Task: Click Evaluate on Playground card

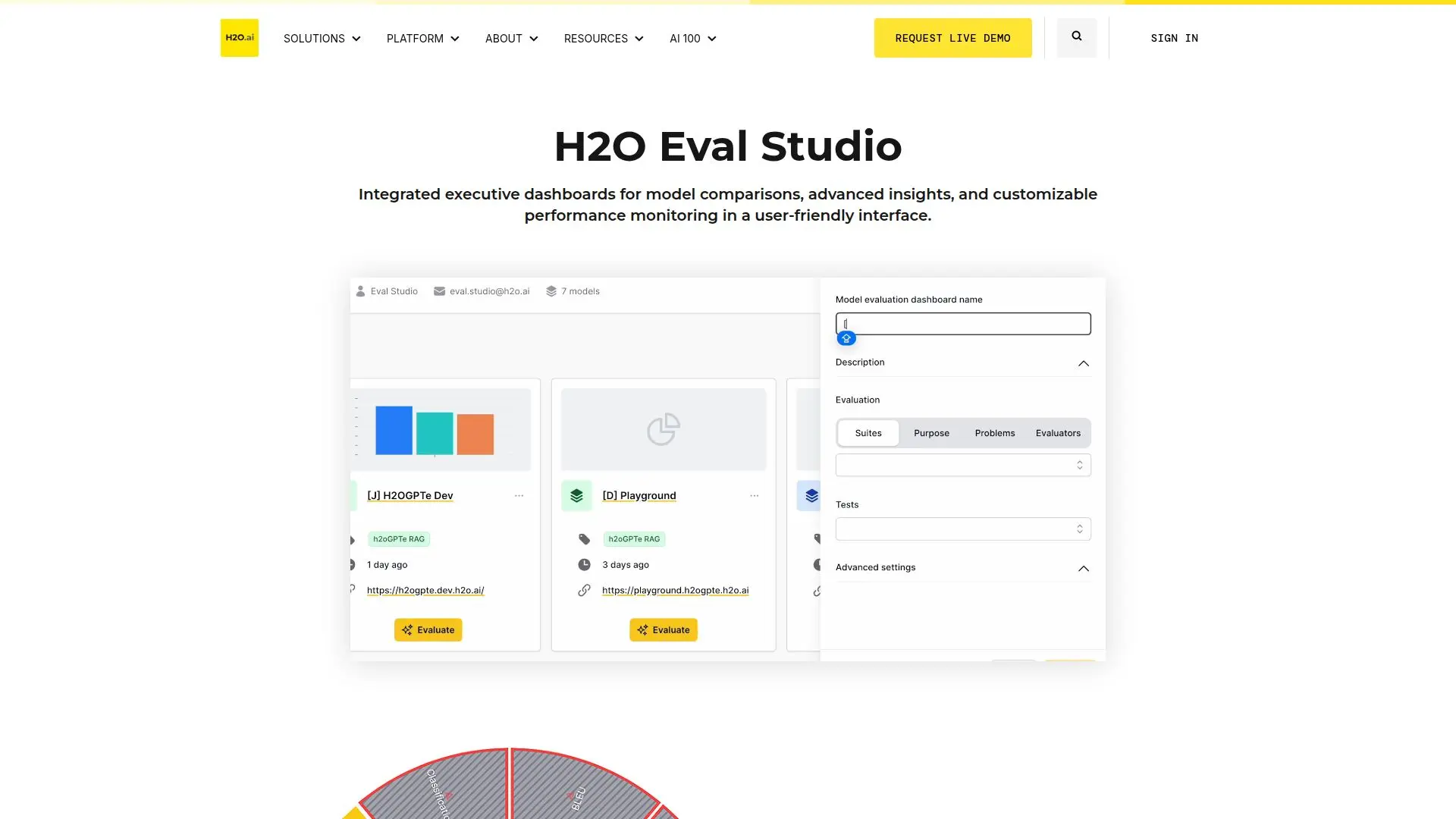Action: 664,630
